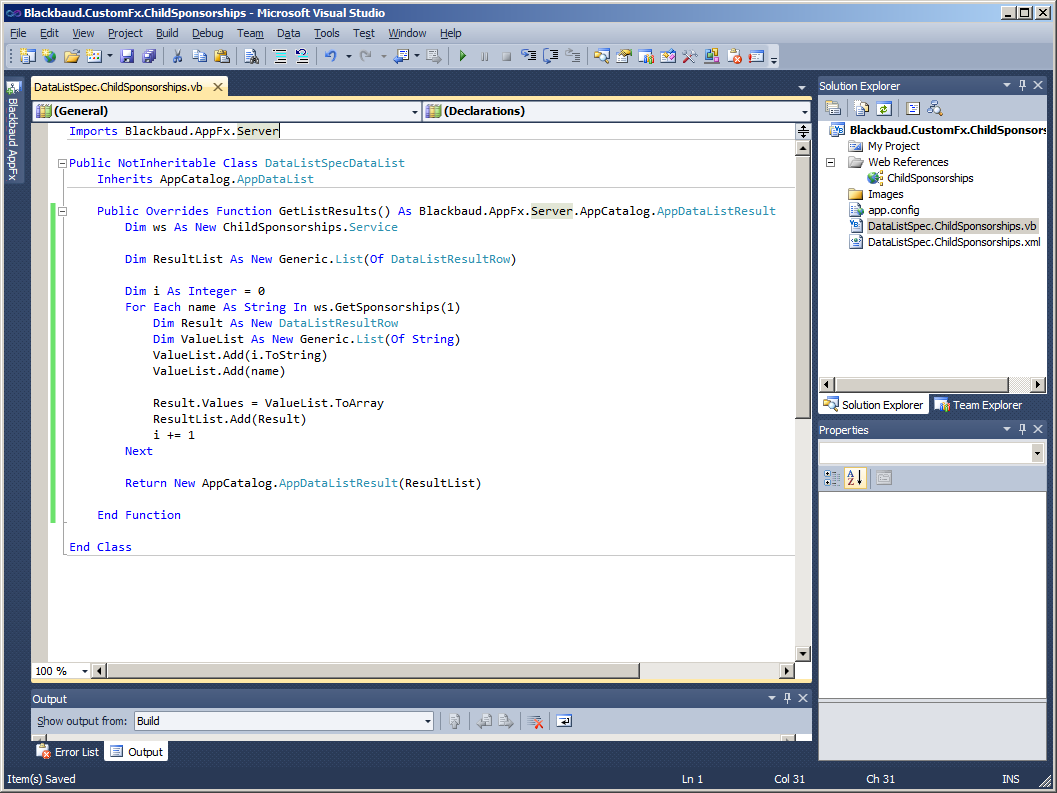Collapse the Web References folder node
This screenshot has height=793, width=1057.
pos(830,163)
